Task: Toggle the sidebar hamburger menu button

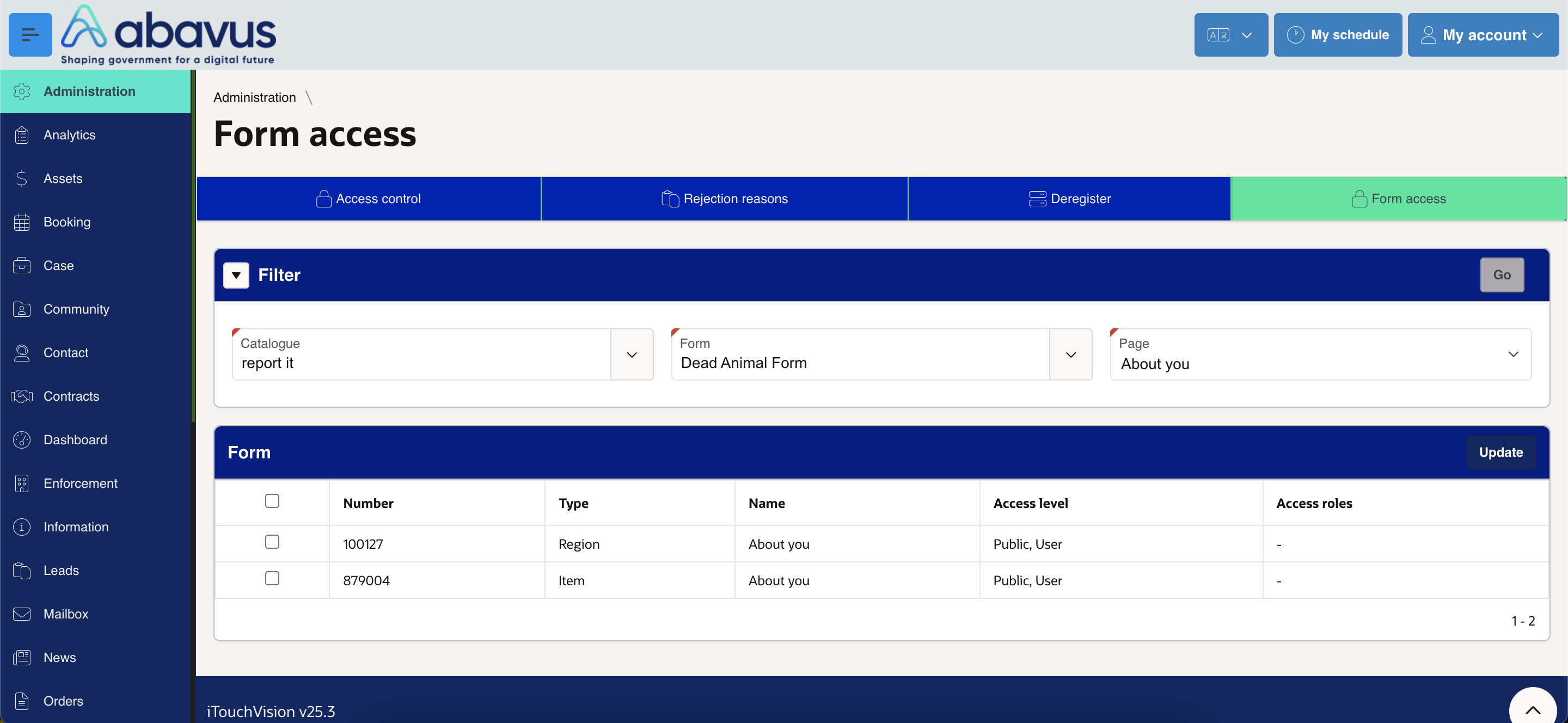Action: coord(30,35)
